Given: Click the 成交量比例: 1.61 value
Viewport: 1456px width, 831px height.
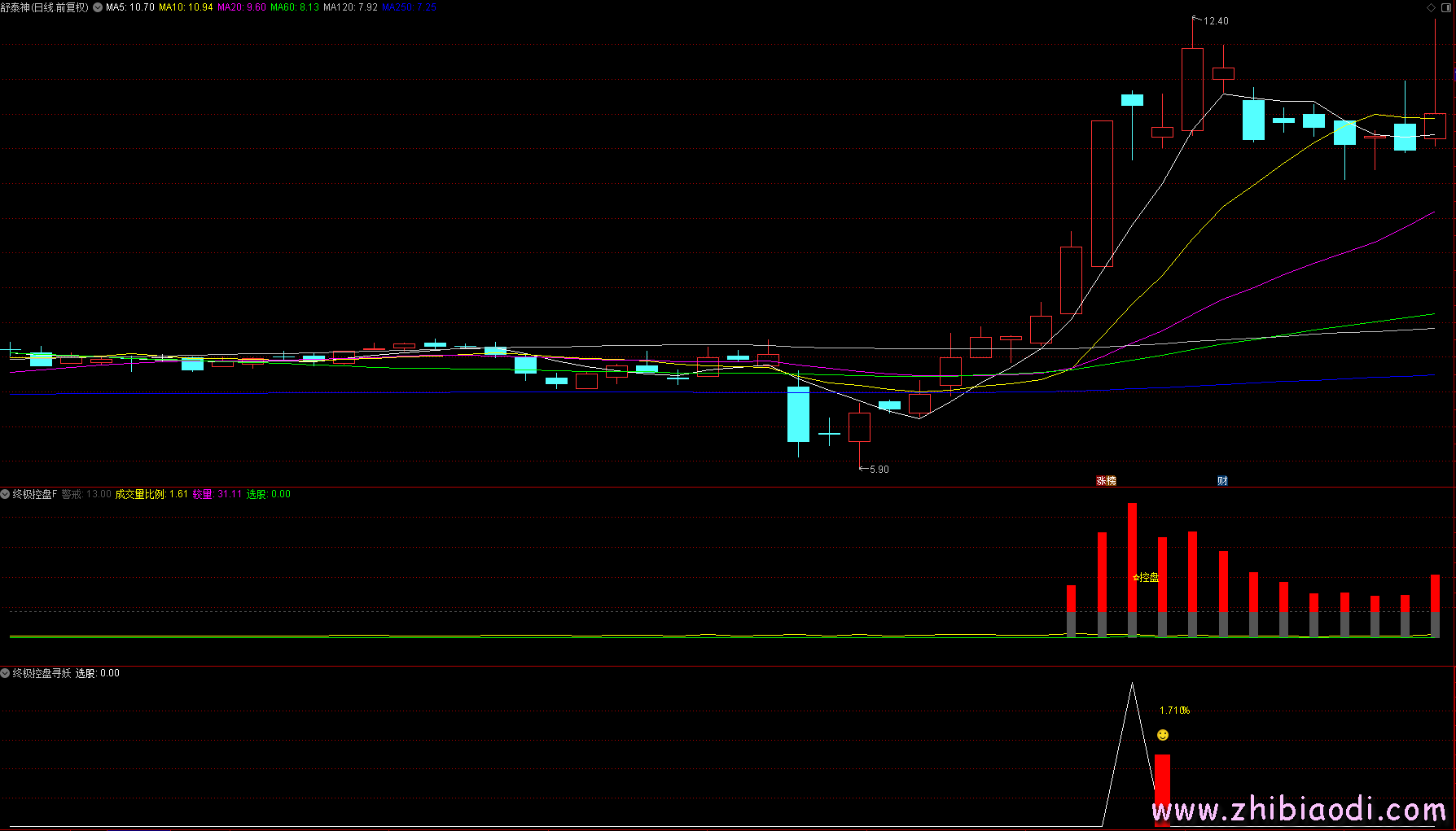Looking at the screenshot, I should 151,494.
